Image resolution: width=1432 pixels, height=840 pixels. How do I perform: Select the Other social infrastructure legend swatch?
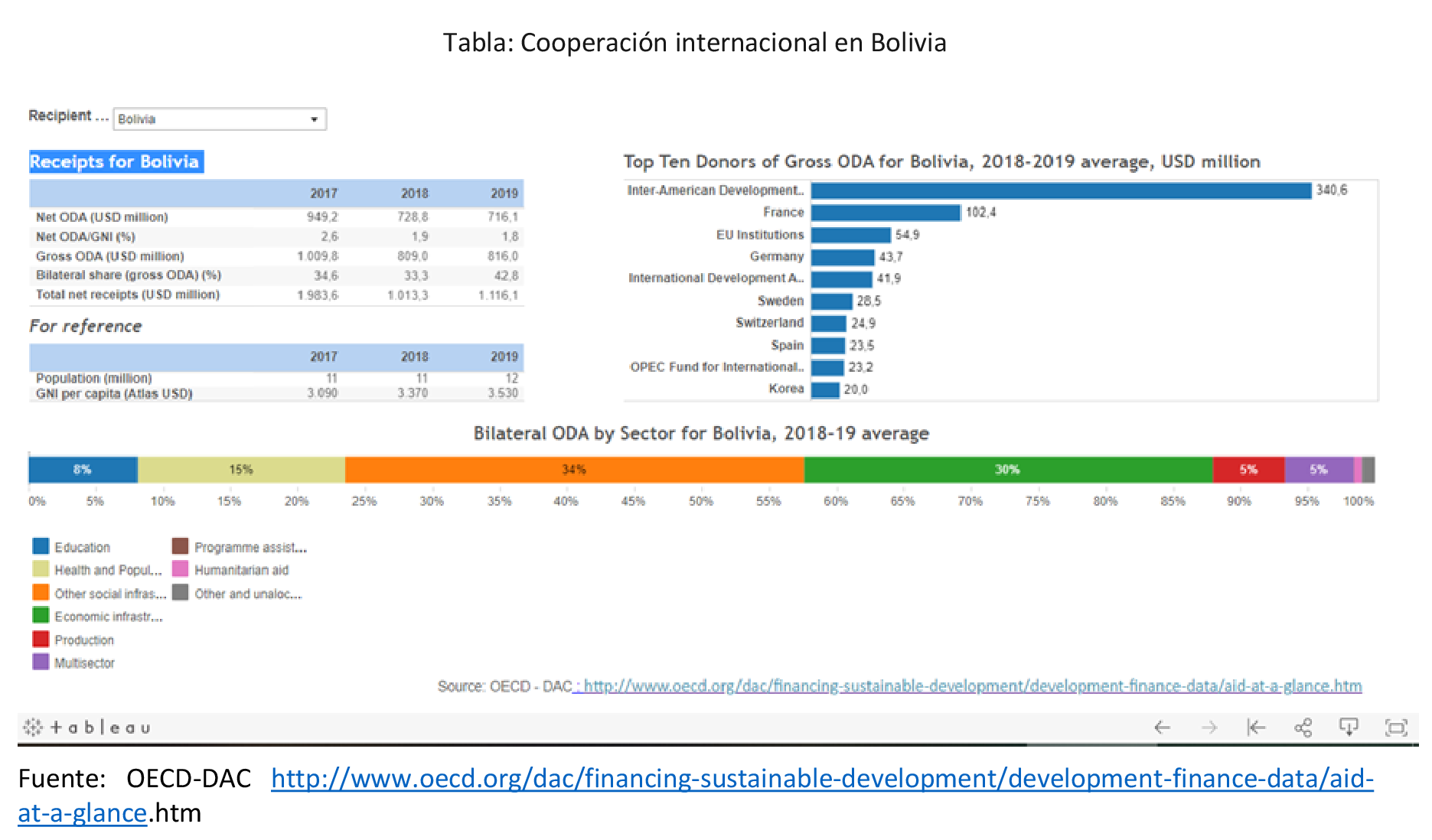[41, 592]
